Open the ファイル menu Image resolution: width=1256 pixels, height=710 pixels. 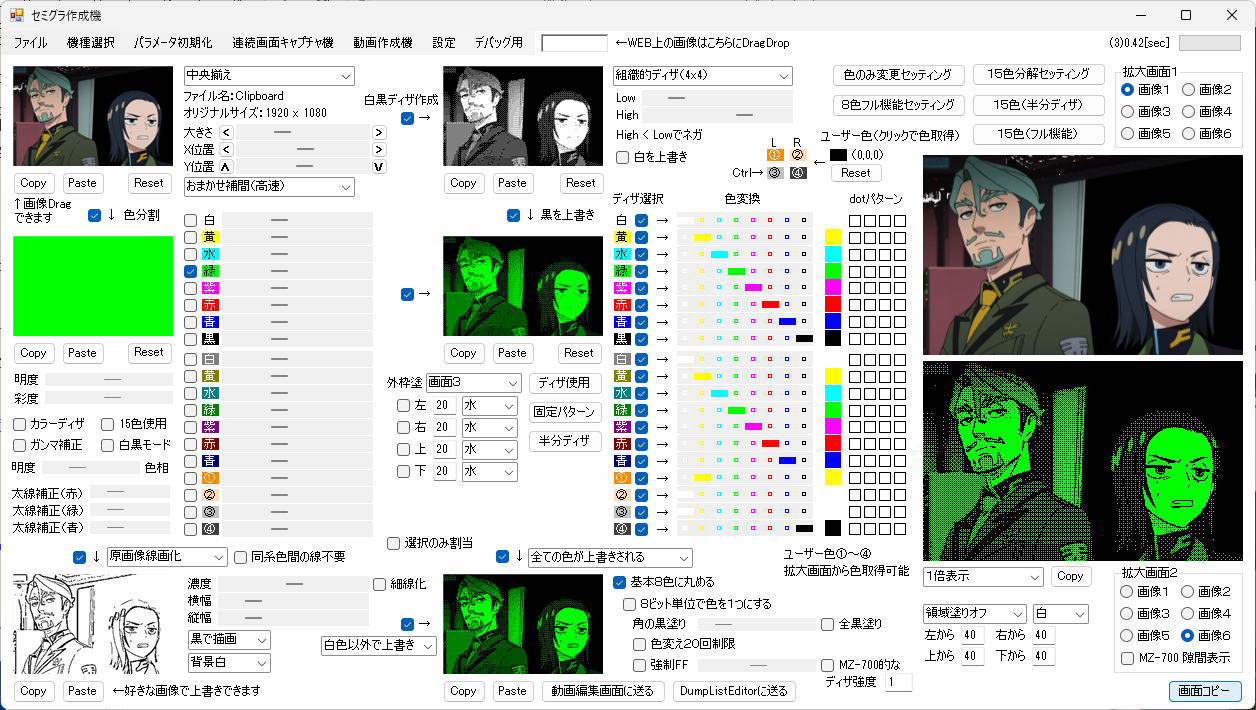pos(30,43)
